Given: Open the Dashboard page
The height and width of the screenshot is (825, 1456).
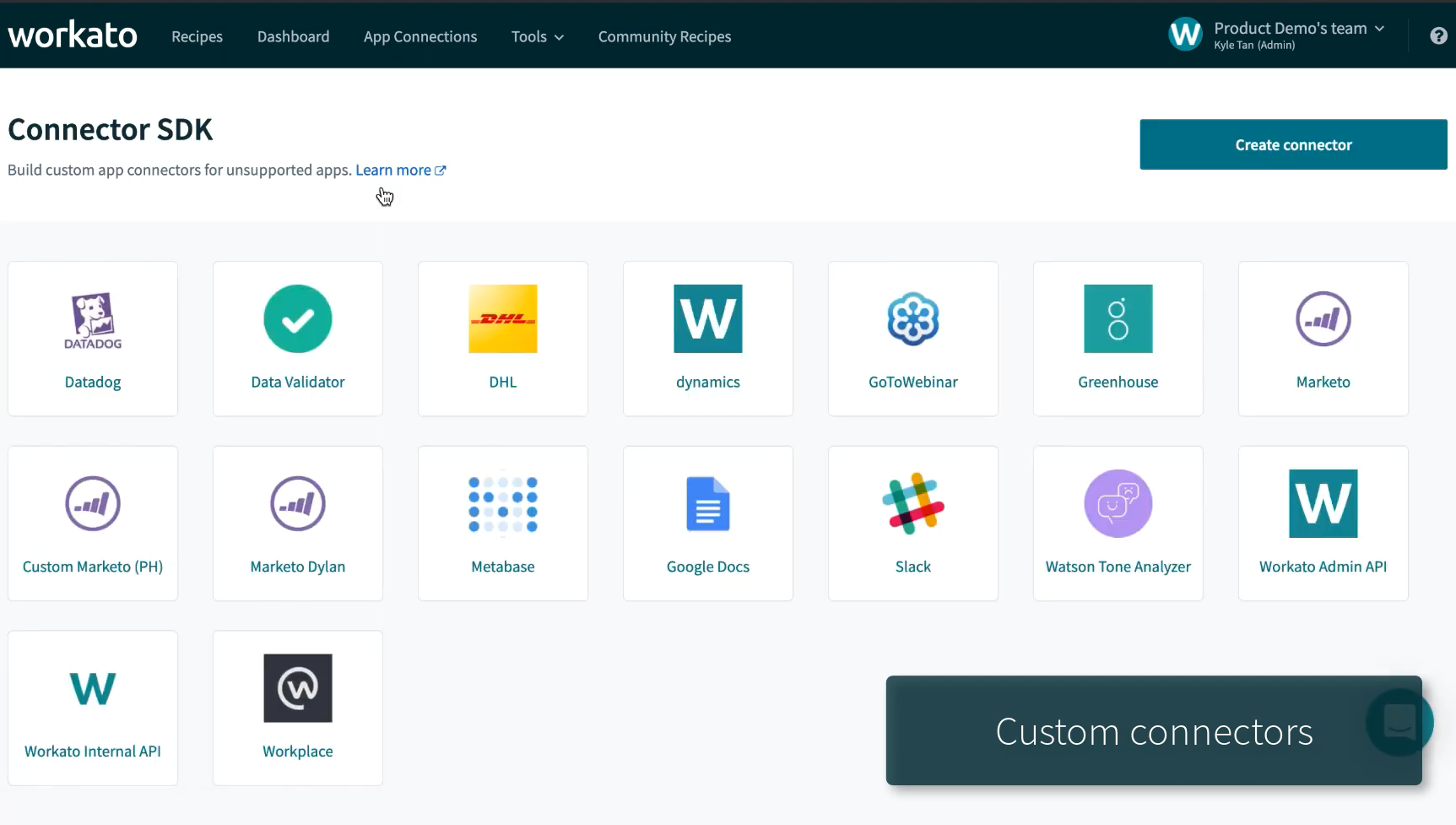Looking at the screenshot, I should pos(293,36).
